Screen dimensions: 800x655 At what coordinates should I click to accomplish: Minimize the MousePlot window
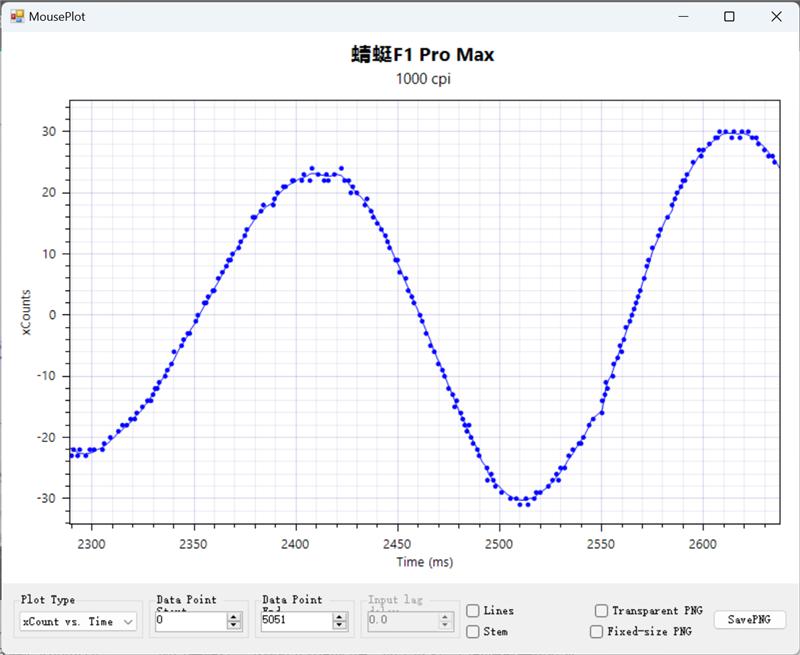[684, 17]
